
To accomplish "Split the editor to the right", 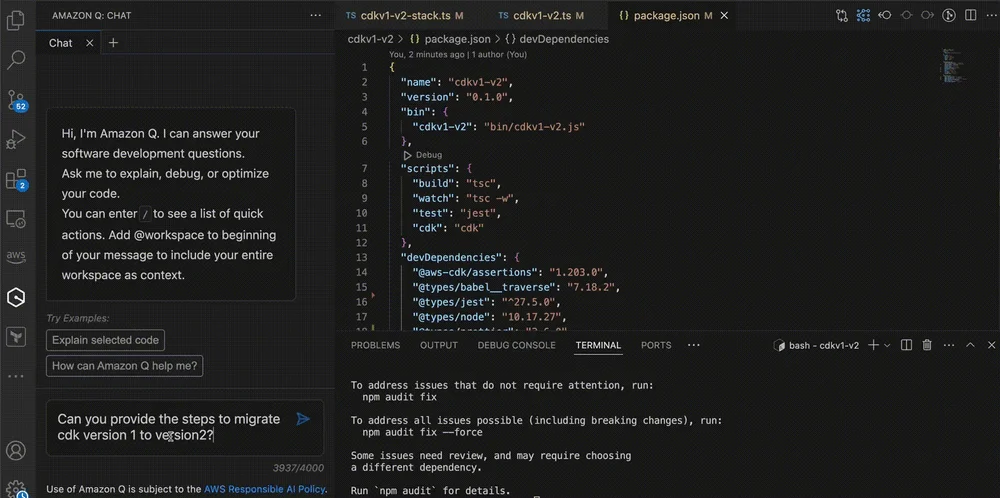I will [x=970, y=15].
